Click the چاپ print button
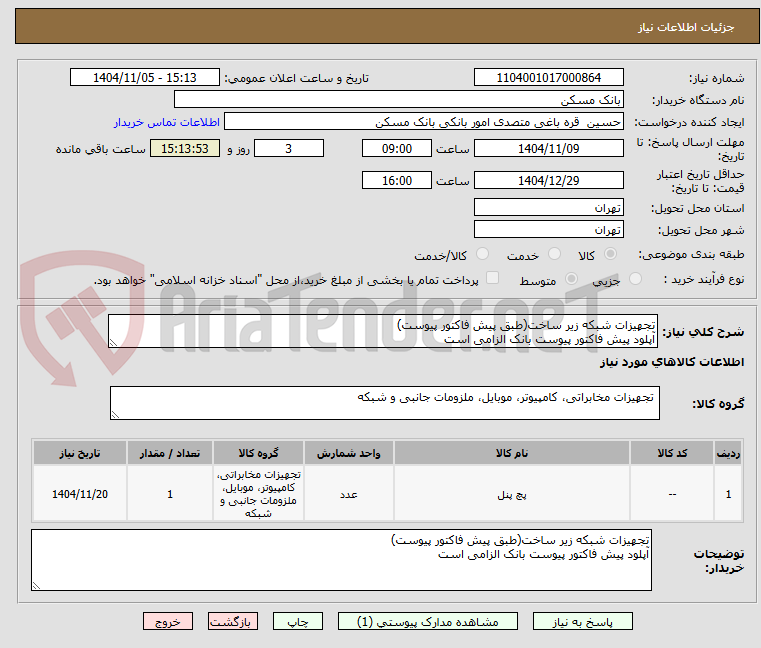The height and width of the screenshot is (648, 761). 298,621
